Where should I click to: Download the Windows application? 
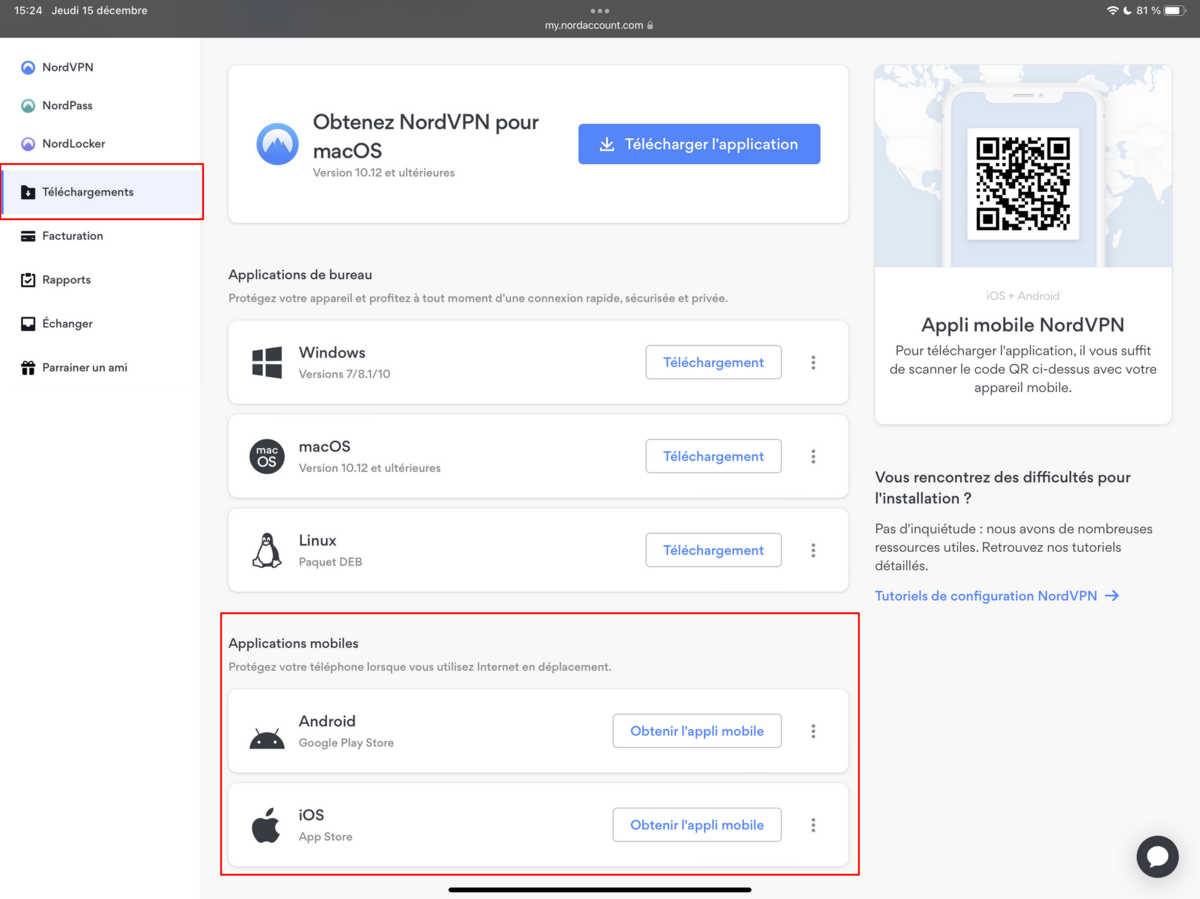(713, 362)
